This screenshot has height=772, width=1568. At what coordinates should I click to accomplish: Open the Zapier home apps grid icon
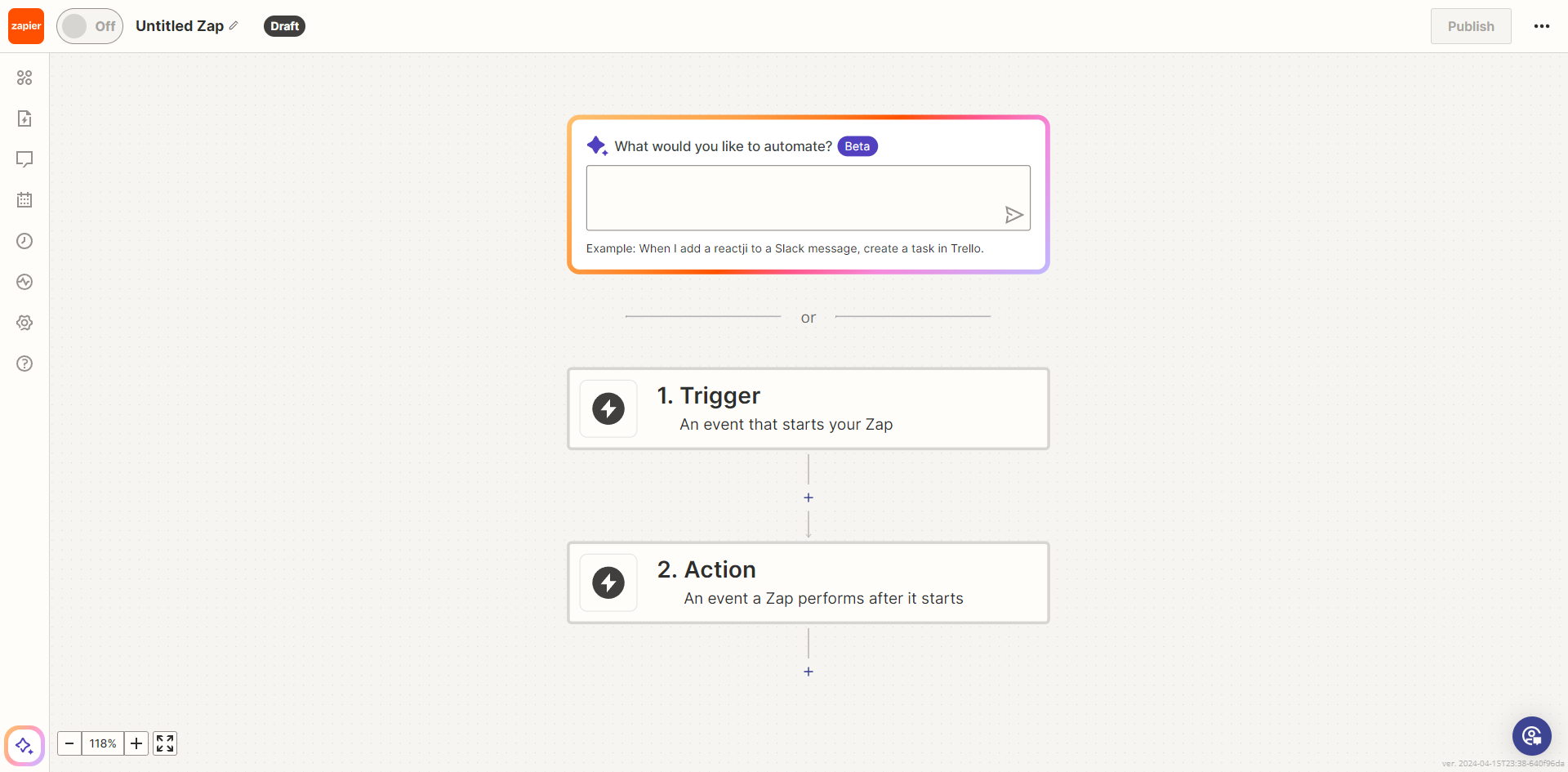[x=24, y=78]
